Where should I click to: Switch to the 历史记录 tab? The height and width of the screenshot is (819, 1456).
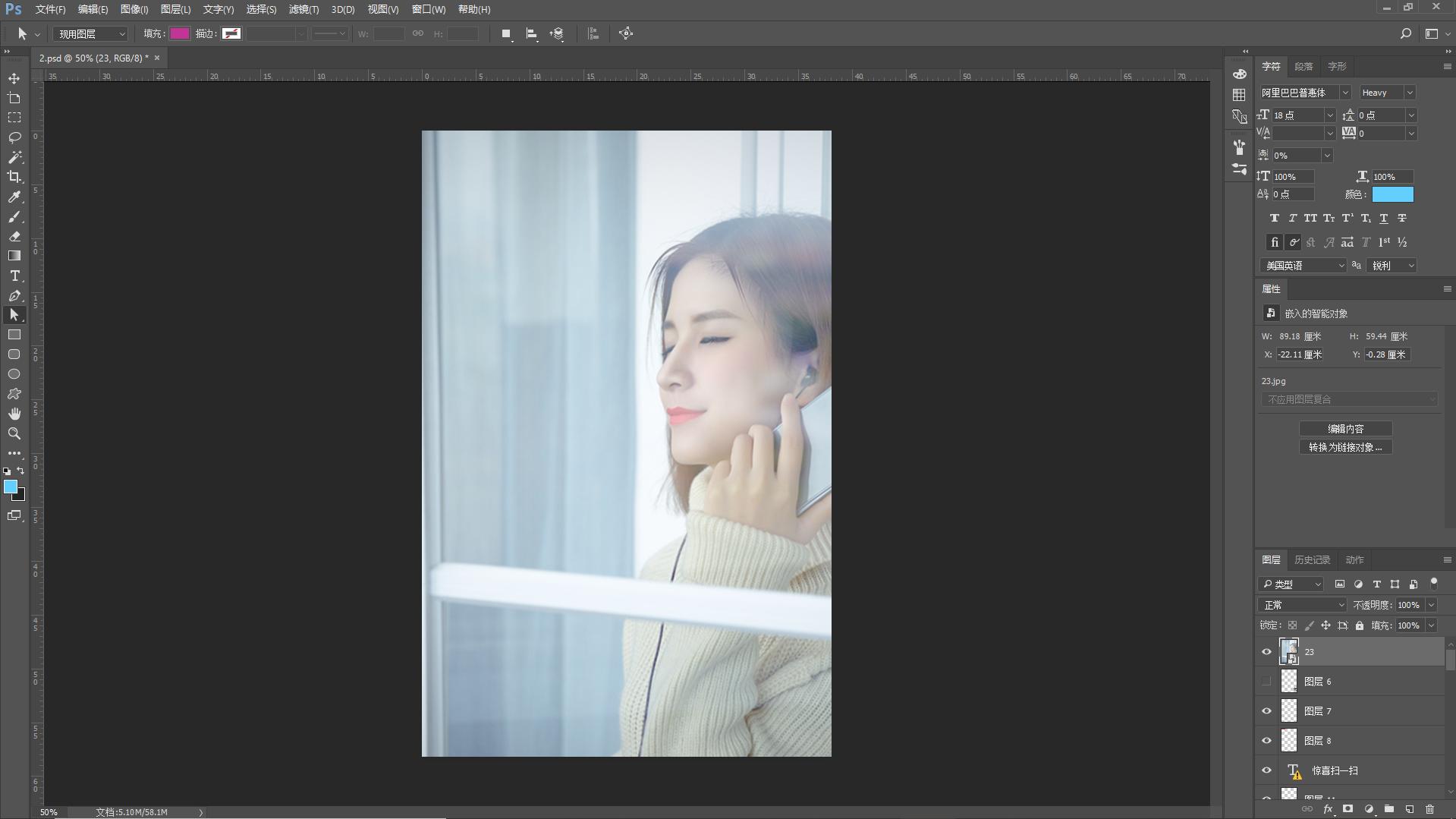tap(1312, 560)
